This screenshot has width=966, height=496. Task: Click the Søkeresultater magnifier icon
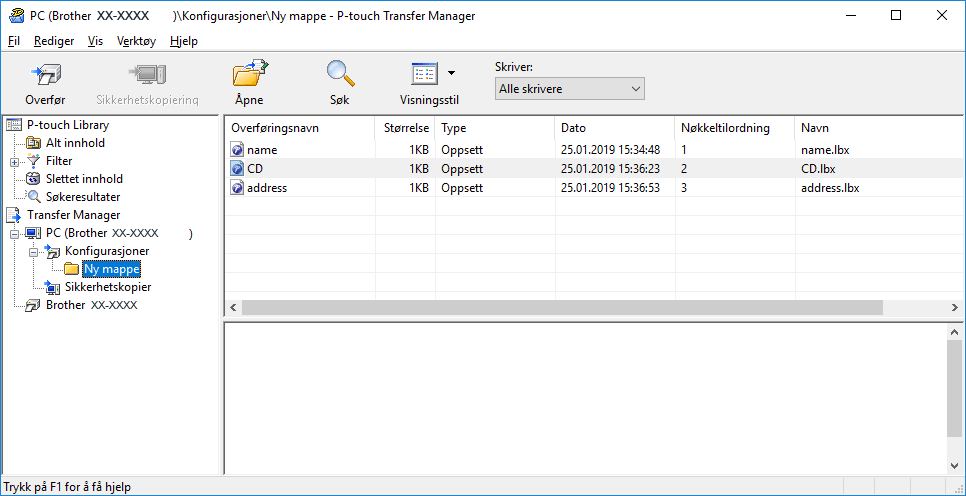(33, 197)
